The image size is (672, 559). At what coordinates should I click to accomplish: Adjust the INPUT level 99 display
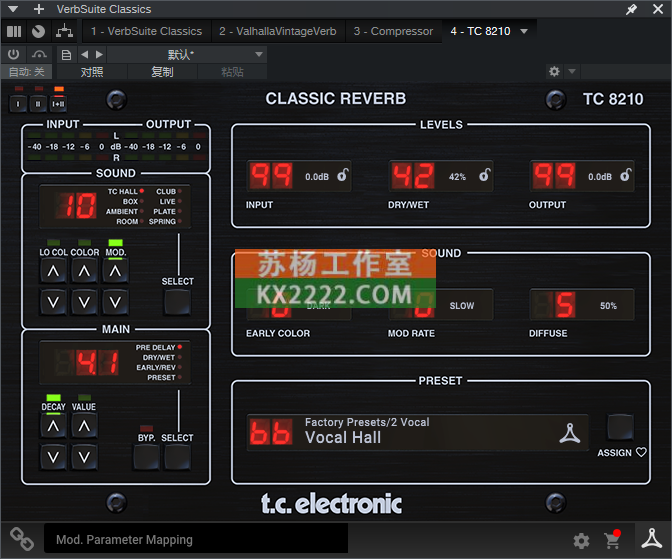click(271, 176)
